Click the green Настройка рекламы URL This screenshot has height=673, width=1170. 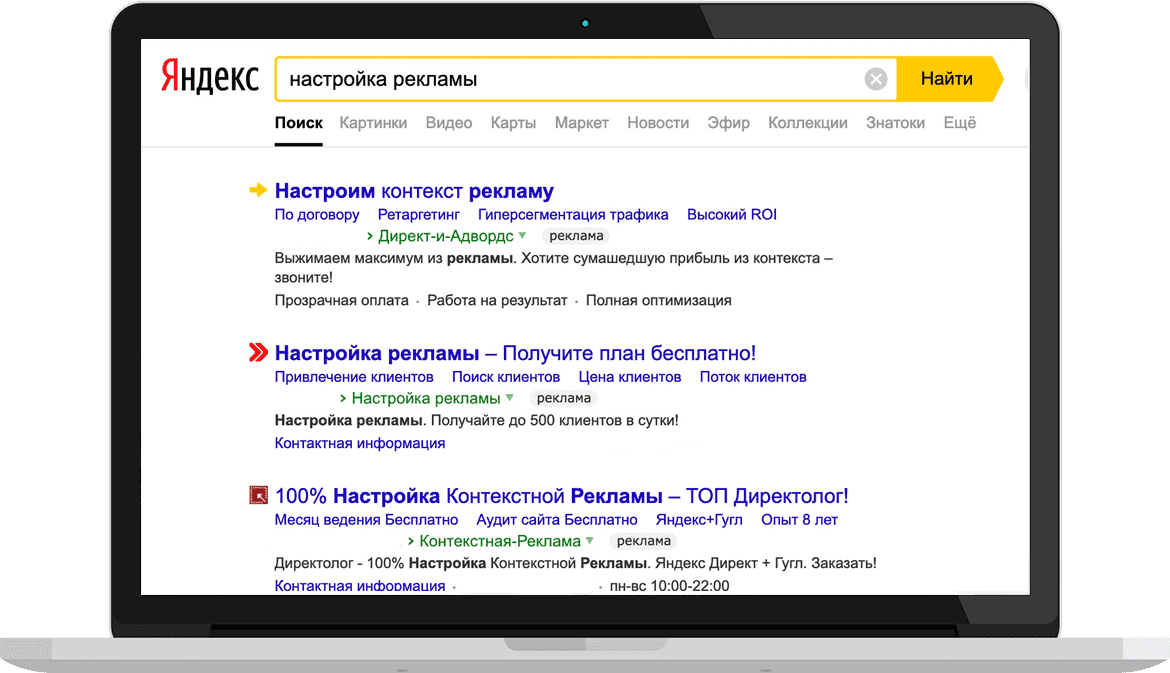[425, 398]
